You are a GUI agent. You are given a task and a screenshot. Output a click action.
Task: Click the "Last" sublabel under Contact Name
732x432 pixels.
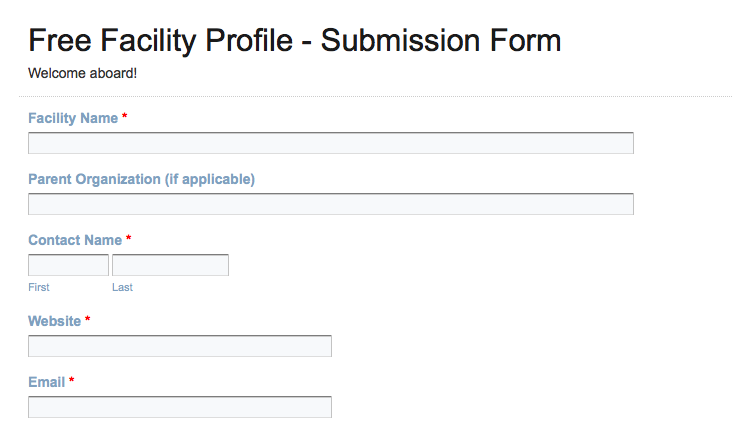click(122, 287)
